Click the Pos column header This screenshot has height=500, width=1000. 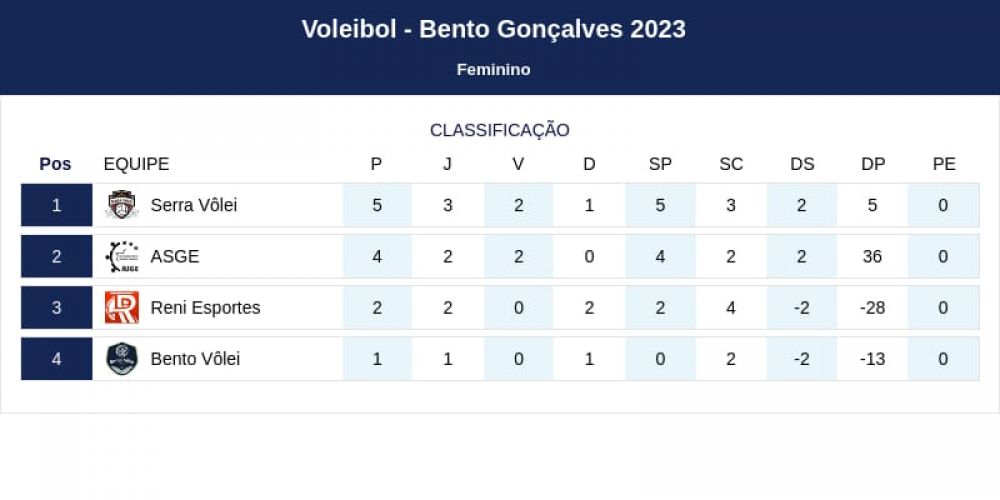(x=55, y=164)
